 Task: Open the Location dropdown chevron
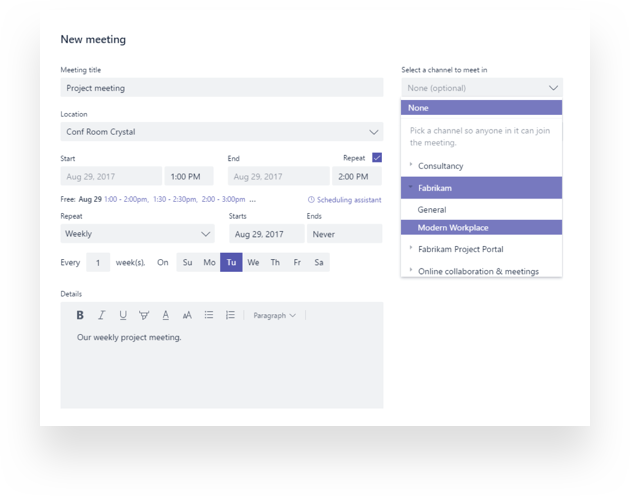click(374, 132)
